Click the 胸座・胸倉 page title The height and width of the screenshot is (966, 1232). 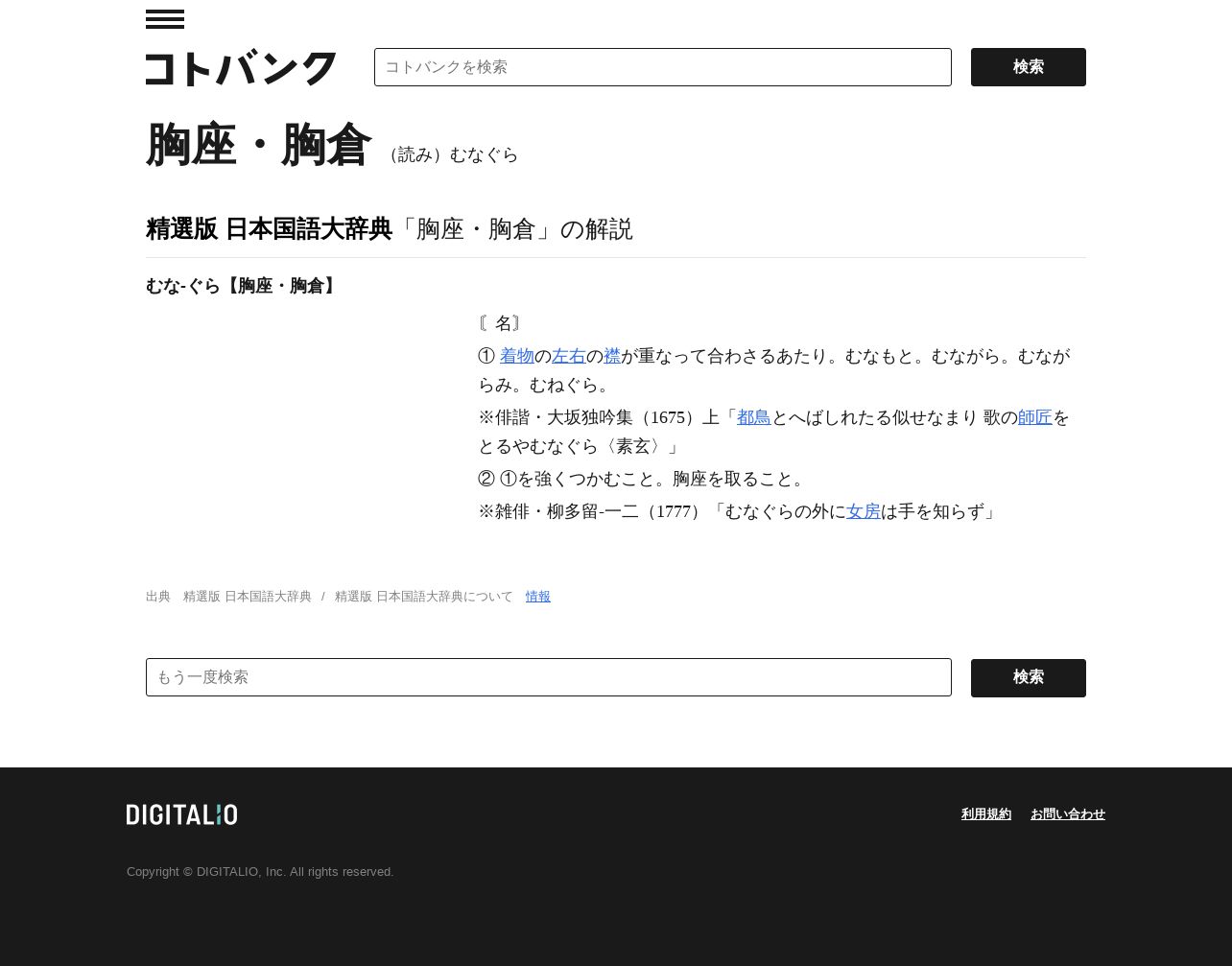tap(258, 145)
